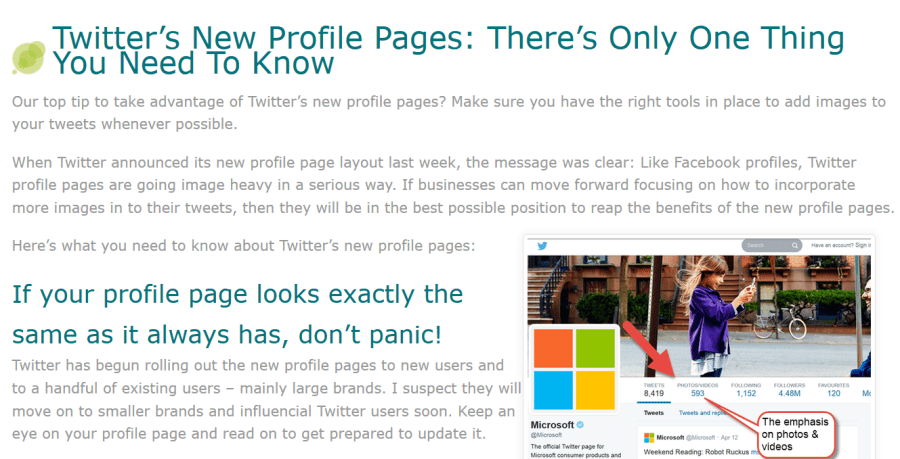Click the green leaf icon beside the title

tap(27, 57)
